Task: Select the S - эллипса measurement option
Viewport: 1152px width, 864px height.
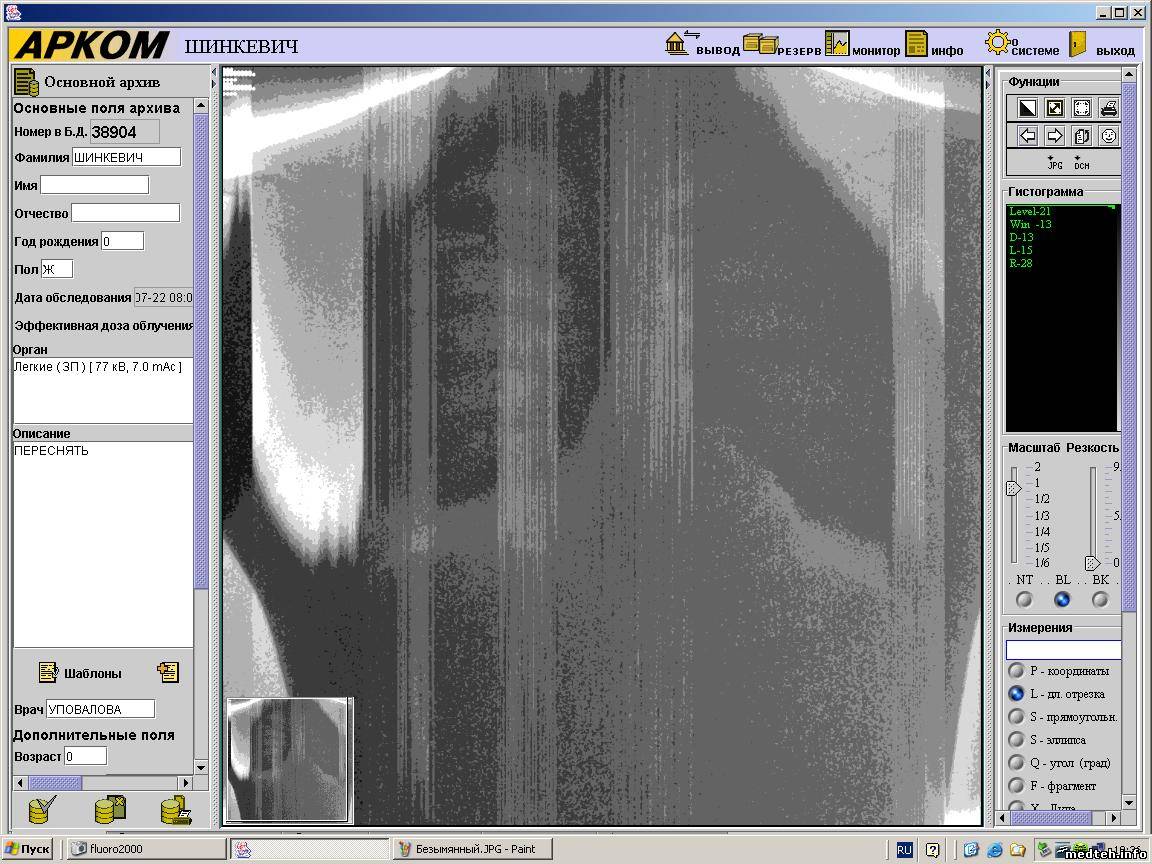Action: click(x=1016, y=740)
